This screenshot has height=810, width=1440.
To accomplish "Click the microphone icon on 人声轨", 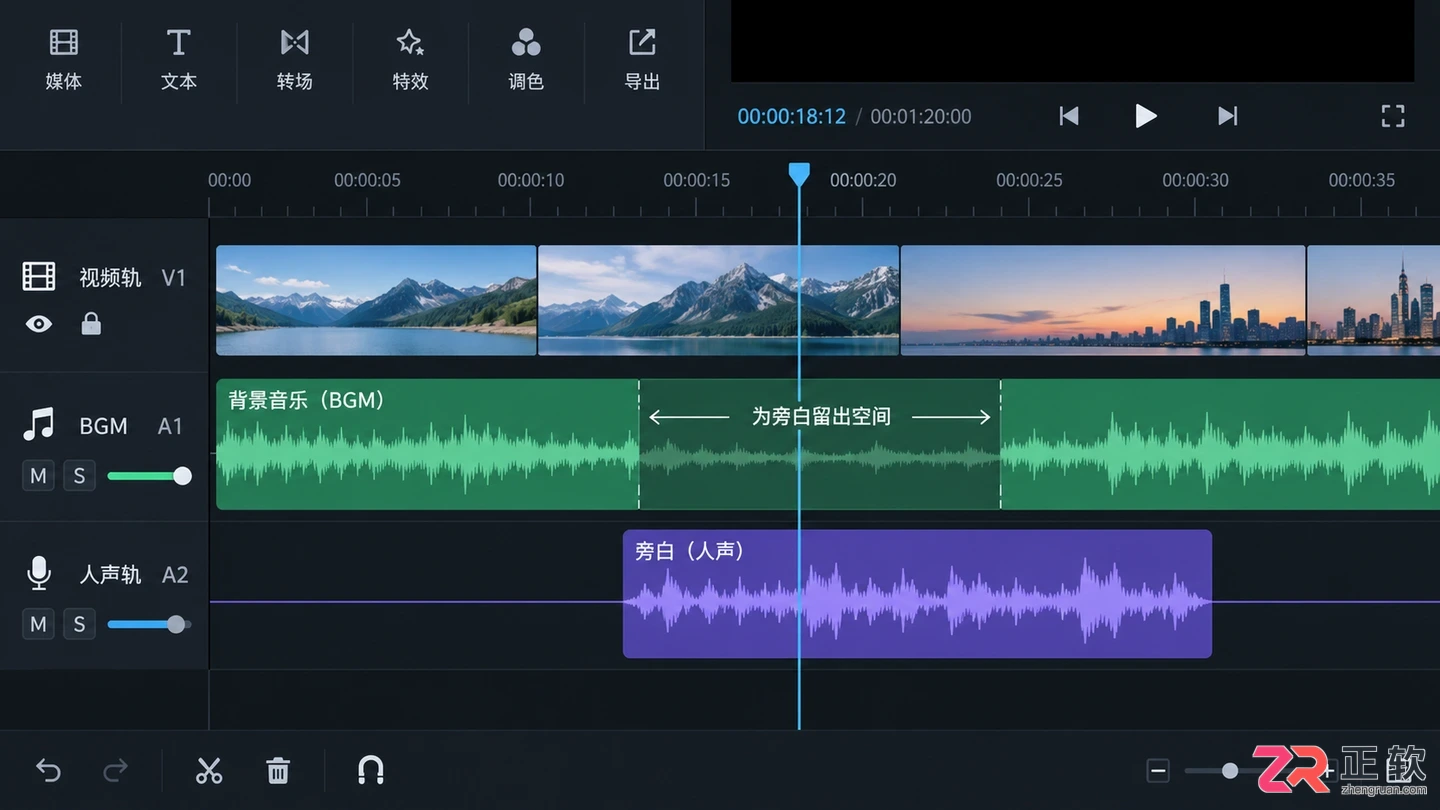I will pos(39,573).
